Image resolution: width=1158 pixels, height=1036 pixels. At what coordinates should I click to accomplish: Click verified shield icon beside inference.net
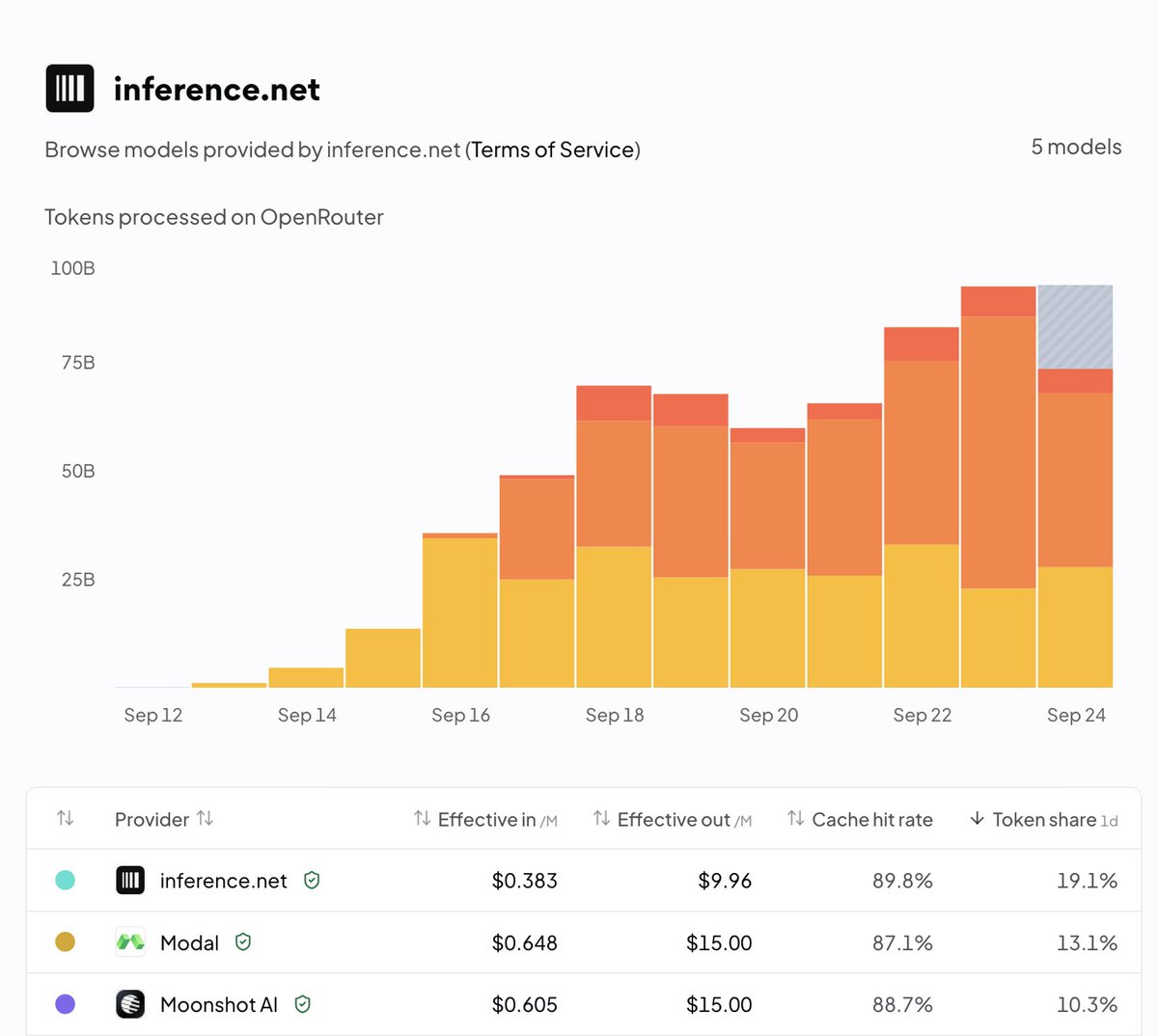(312, 880)
